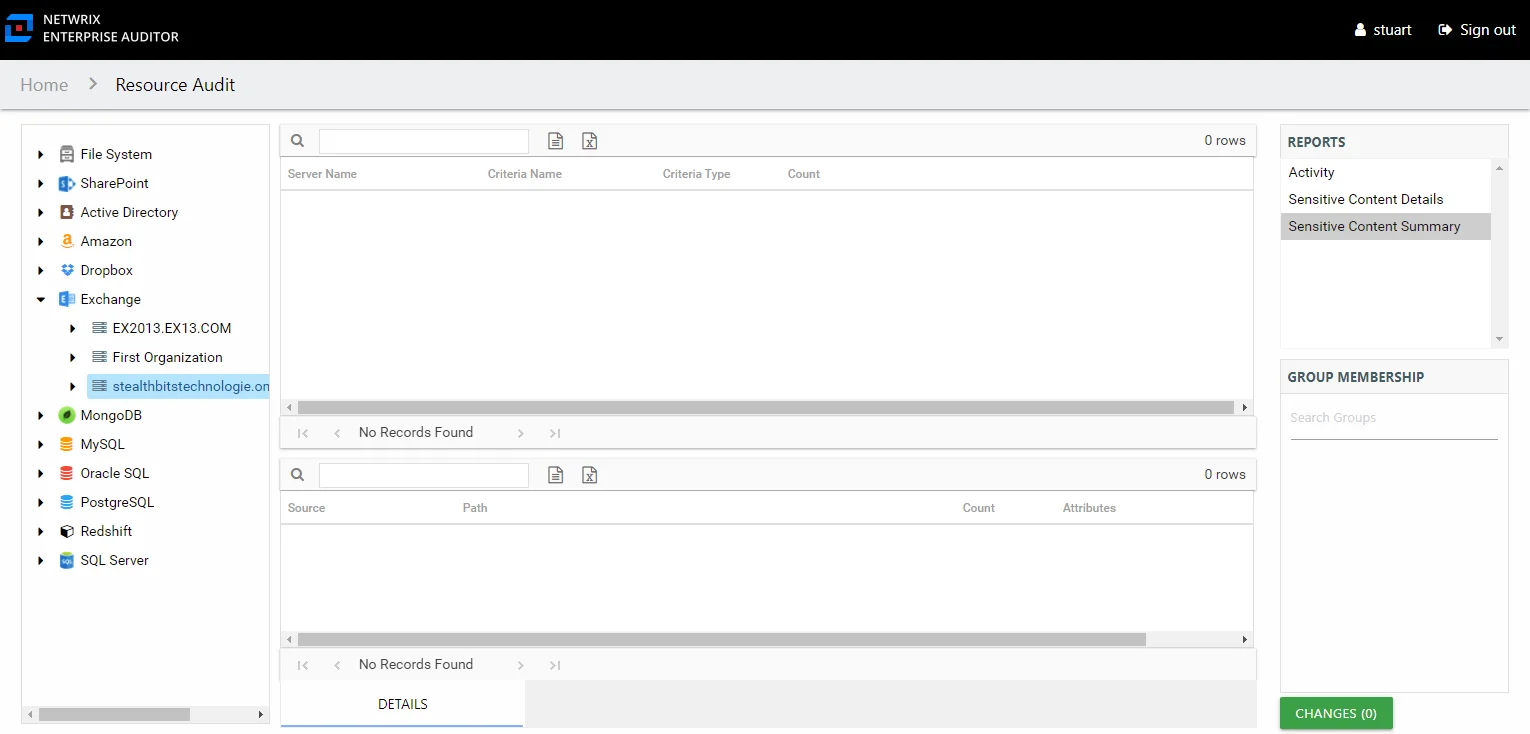The width and height of the screenshot is (1530, 734).
Task: Click the Active Directory book icon
Action: click(x=67, y=212)
